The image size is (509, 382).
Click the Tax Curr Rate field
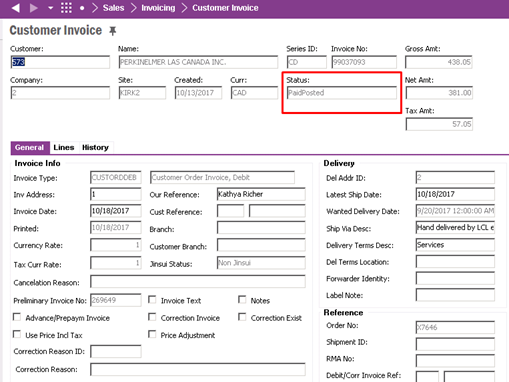tap(116, 263)
